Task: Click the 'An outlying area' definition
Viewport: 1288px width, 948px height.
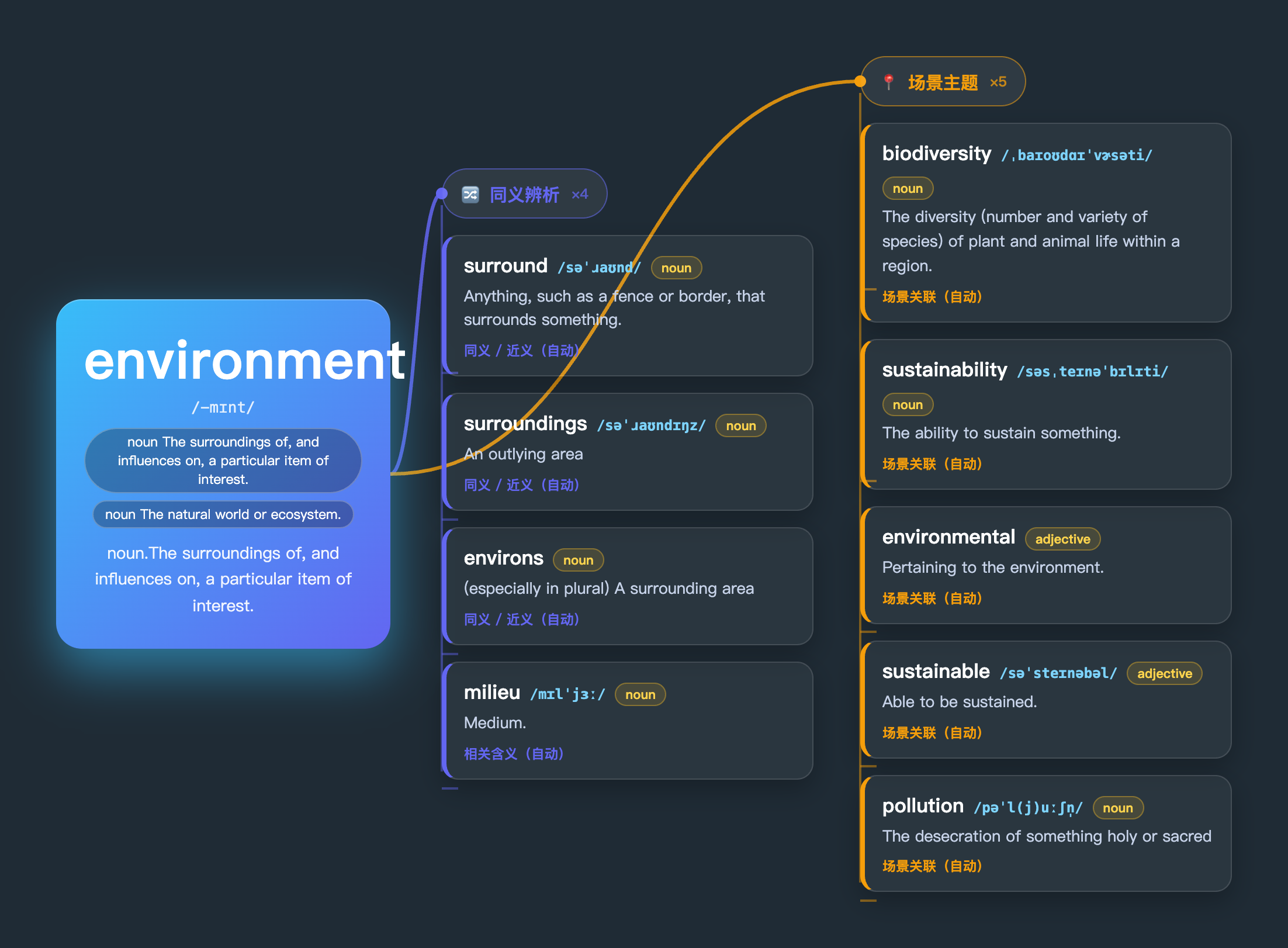Action: pyautogui.click(x=523, y=454)
